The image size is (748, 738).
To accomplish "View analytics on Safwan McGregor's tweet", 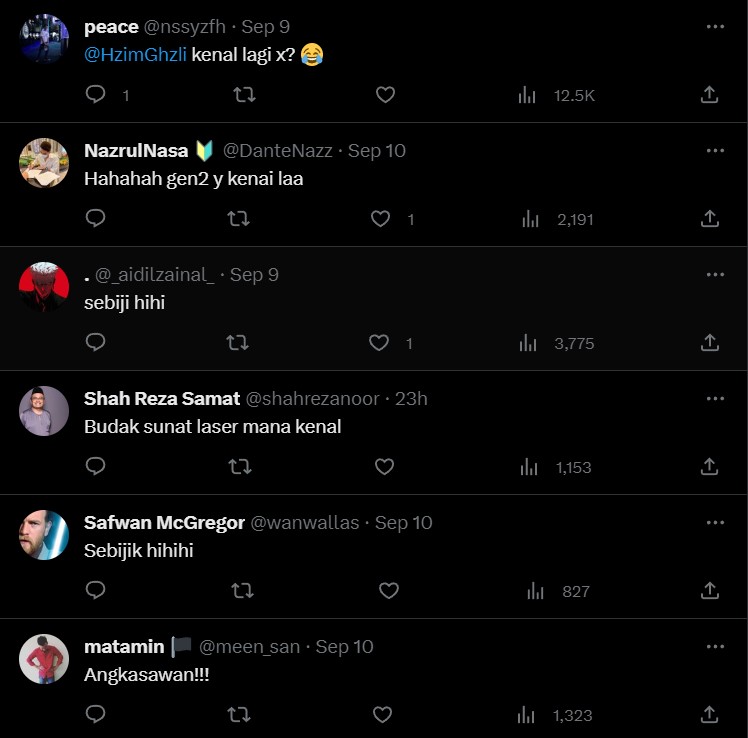I will tap(535, 591).
